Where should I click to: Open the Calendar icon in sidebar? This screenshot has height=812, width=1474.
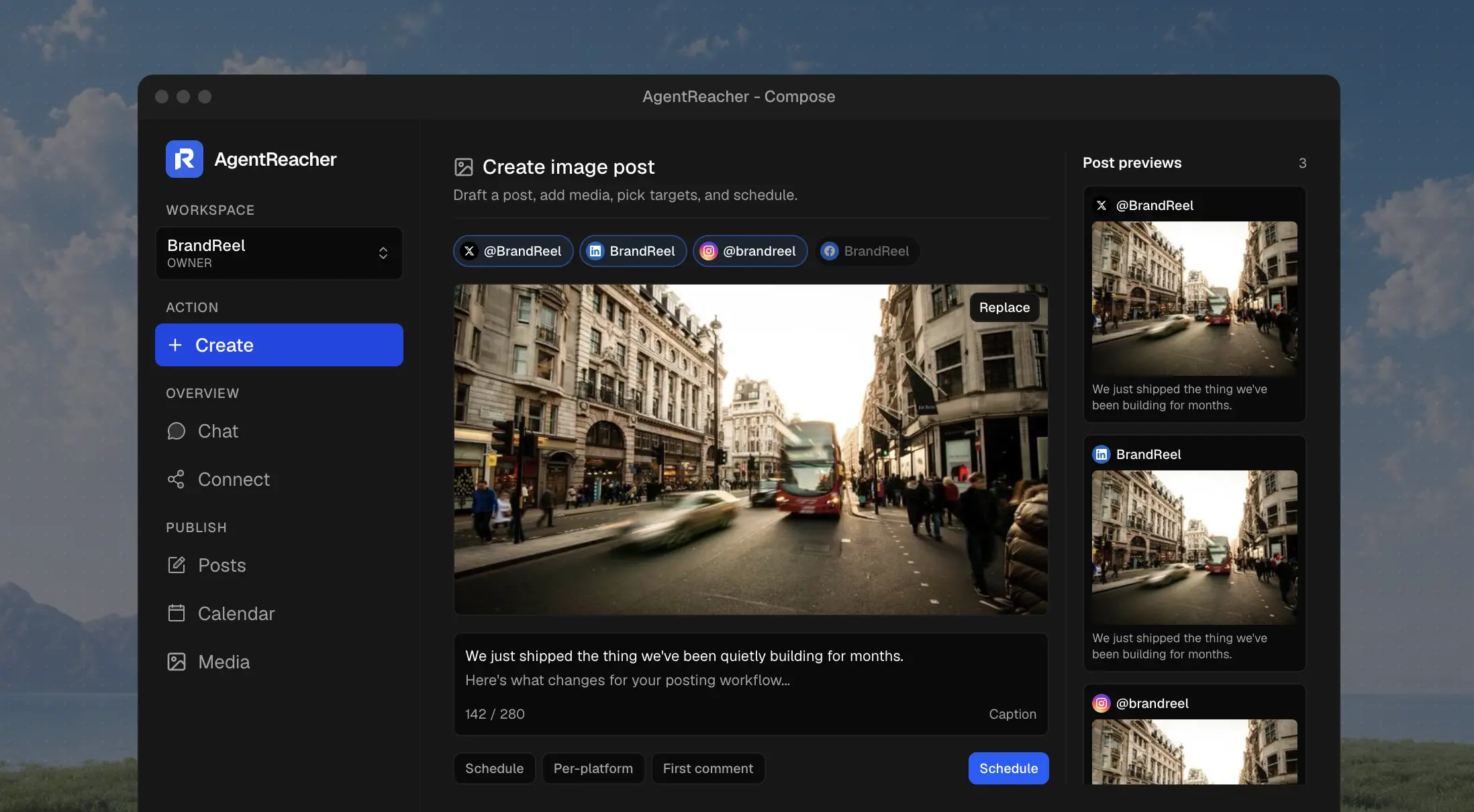176,613
